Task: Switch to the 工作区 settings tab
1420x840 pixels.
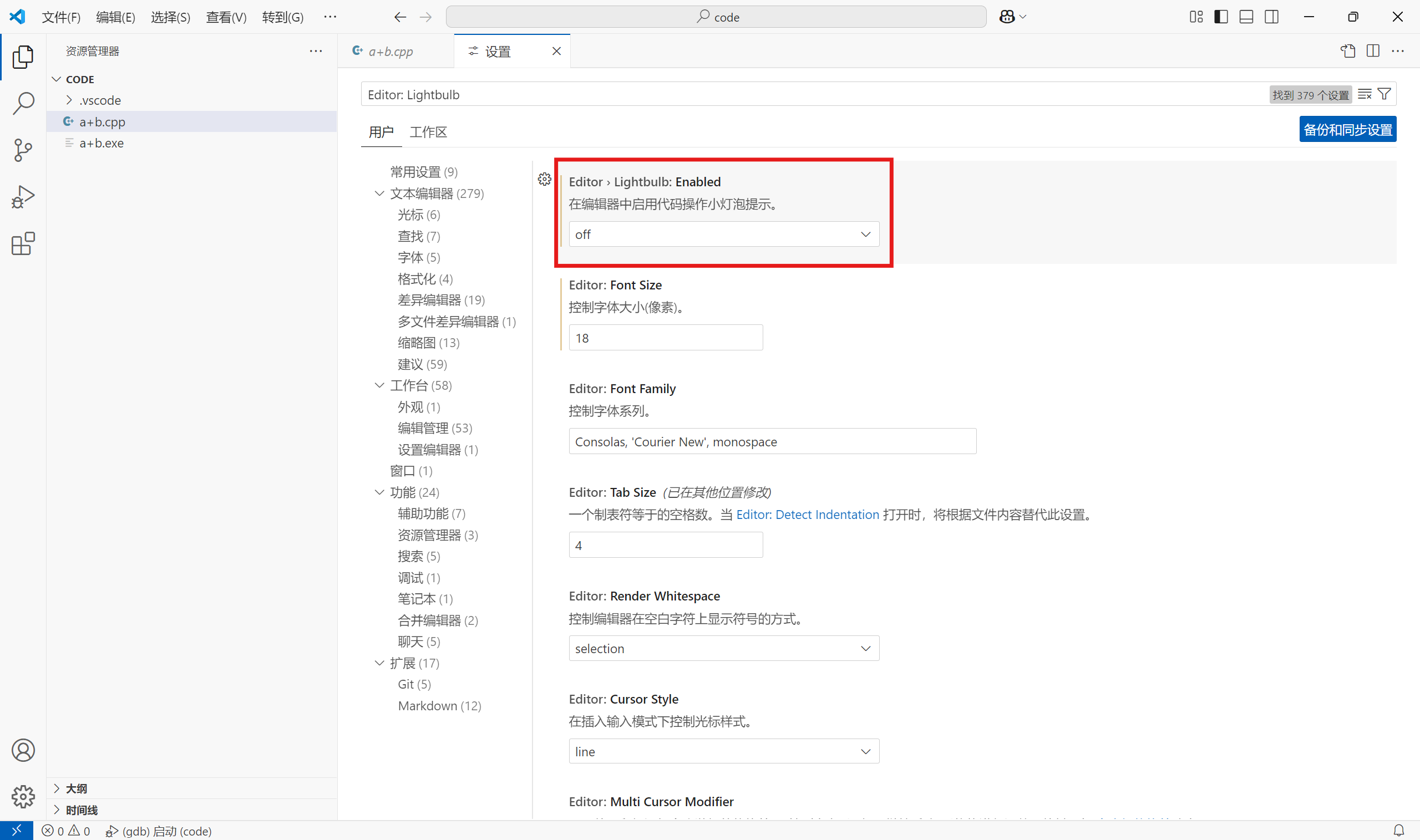Action: pyautogui.click(x=428, y=132)
